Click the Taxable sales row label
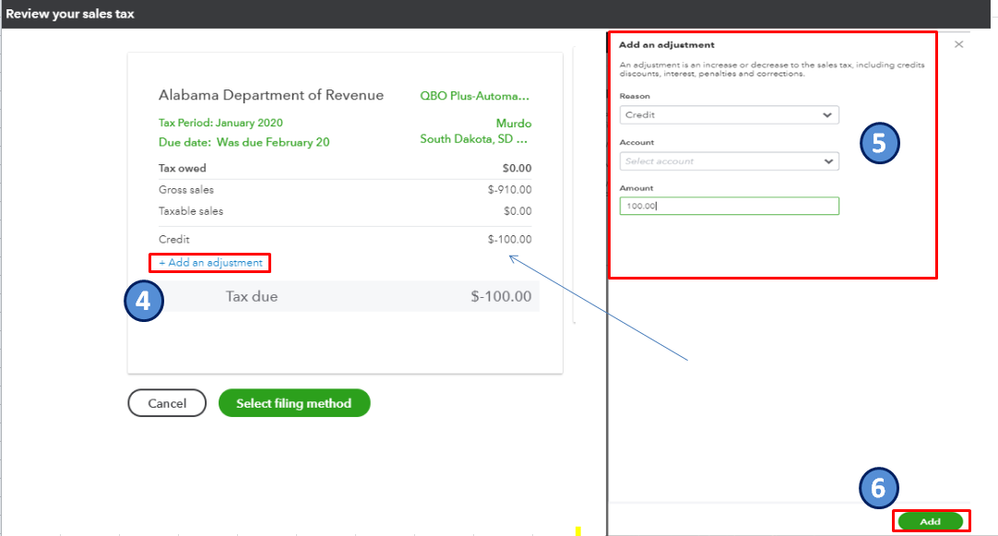 [191, 211]
